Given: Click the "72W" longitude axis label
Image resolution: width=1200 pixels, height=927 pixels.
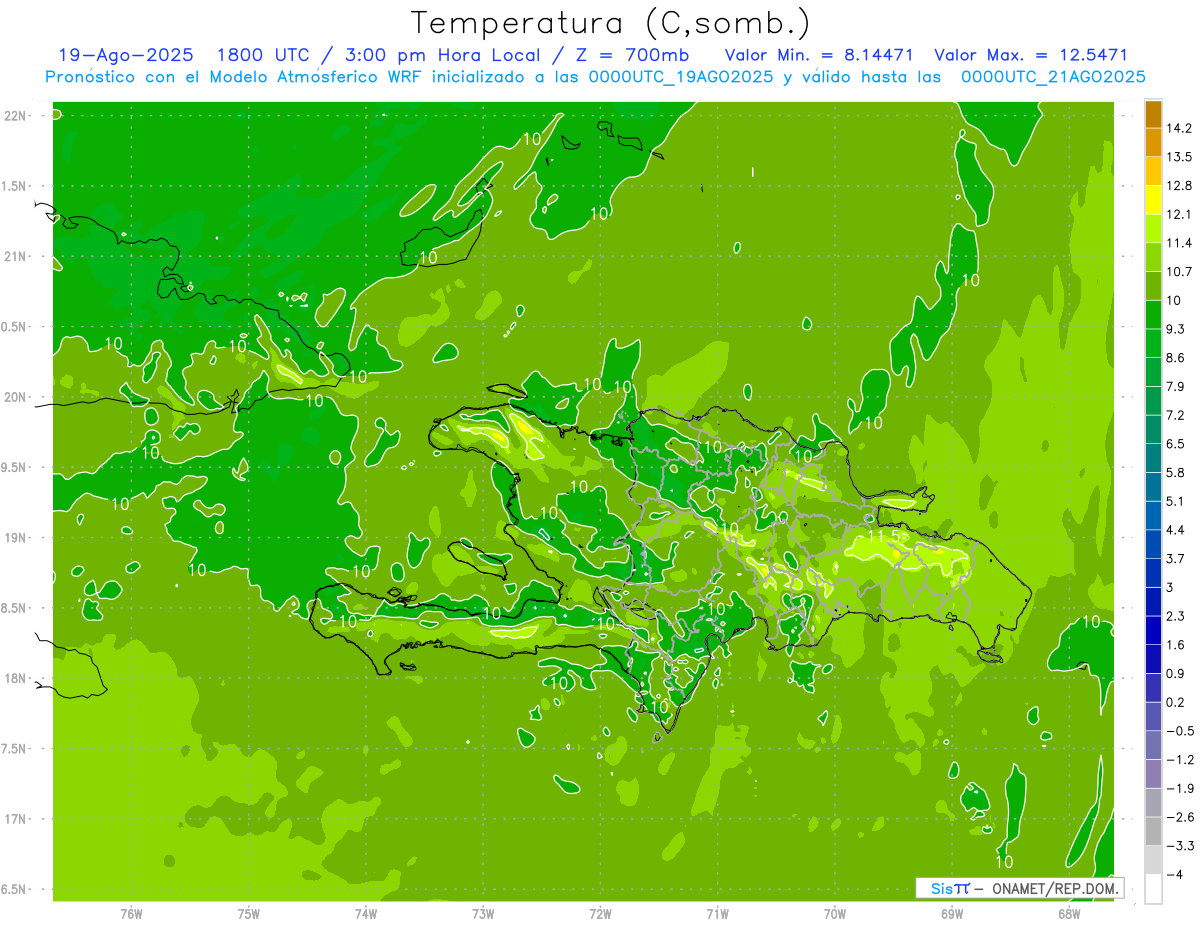Looking at the screenshot, I should pos(600,913).
